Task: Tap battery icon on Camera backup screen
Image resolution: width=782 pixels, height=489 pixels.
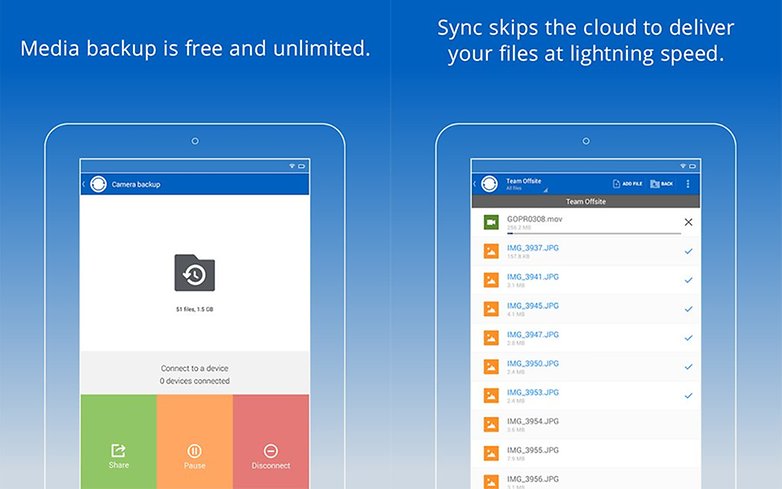Action: click(302, 166)
